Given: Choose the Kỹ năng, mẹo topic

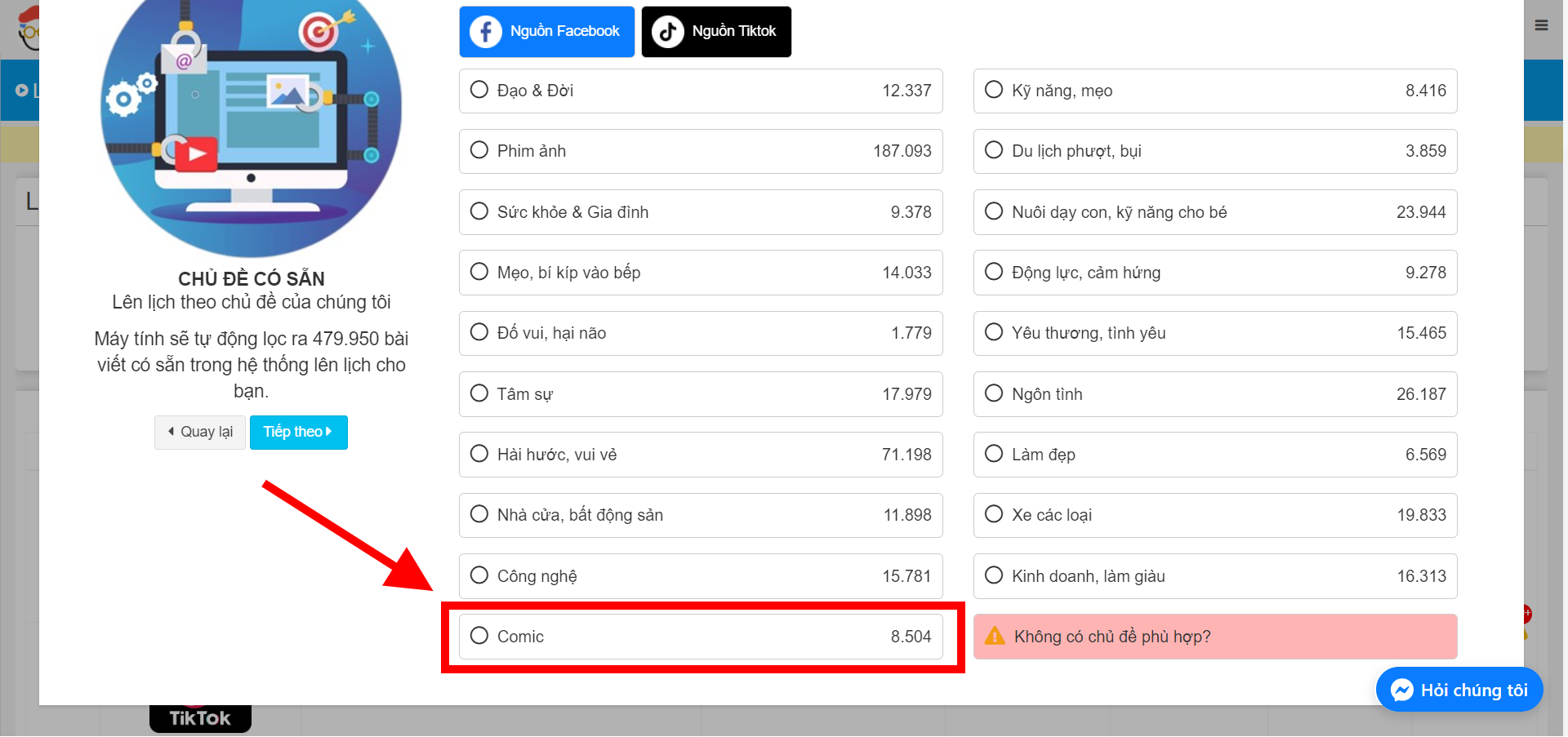Looking at the screenshot, I should [x=1215, y=91].
